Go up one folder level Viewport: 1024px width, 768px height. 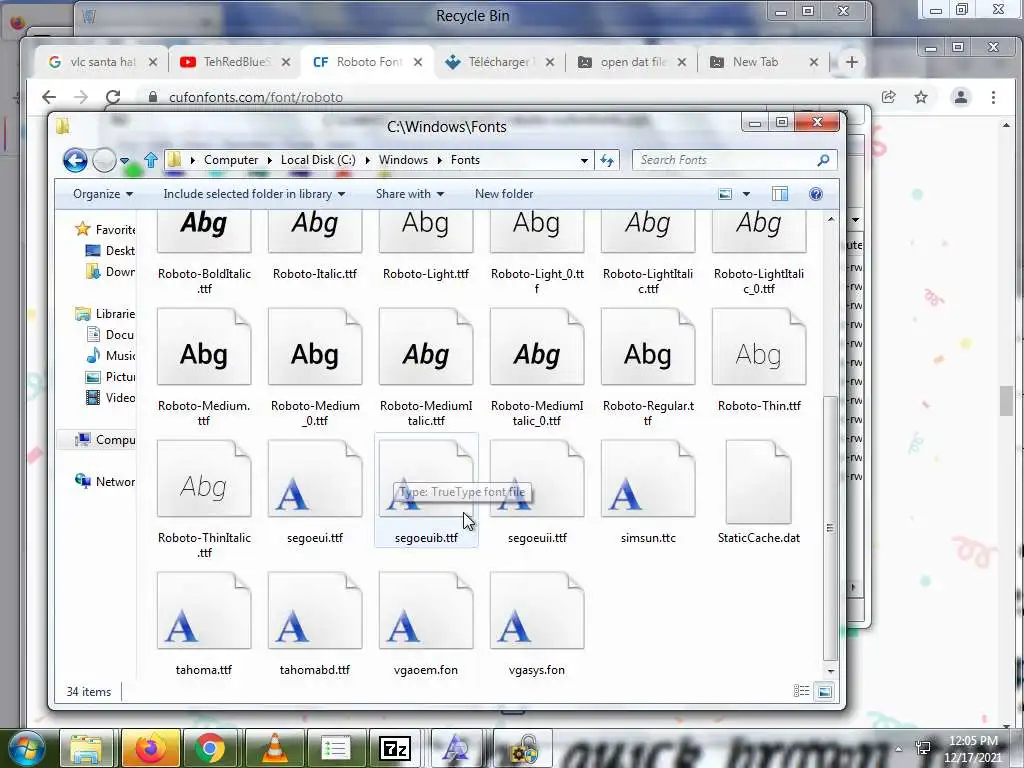[151, 160]
